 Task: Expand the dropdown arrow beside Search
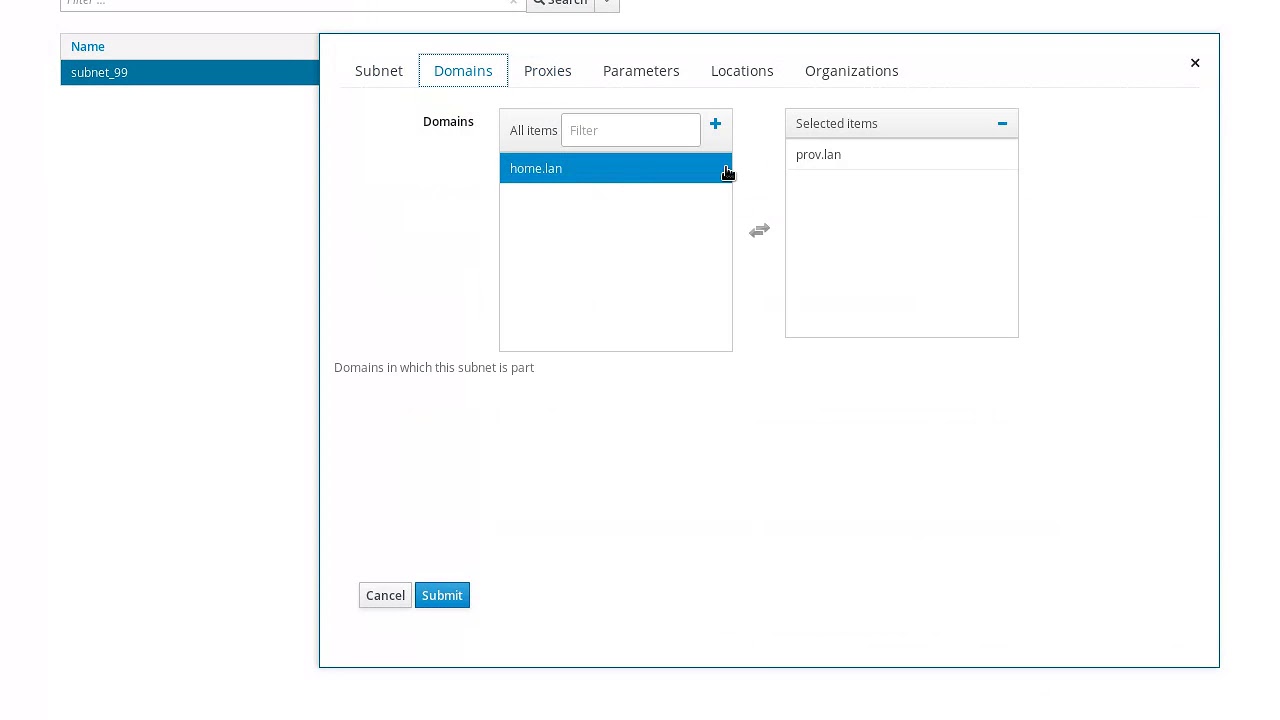[x=607, y=3]
